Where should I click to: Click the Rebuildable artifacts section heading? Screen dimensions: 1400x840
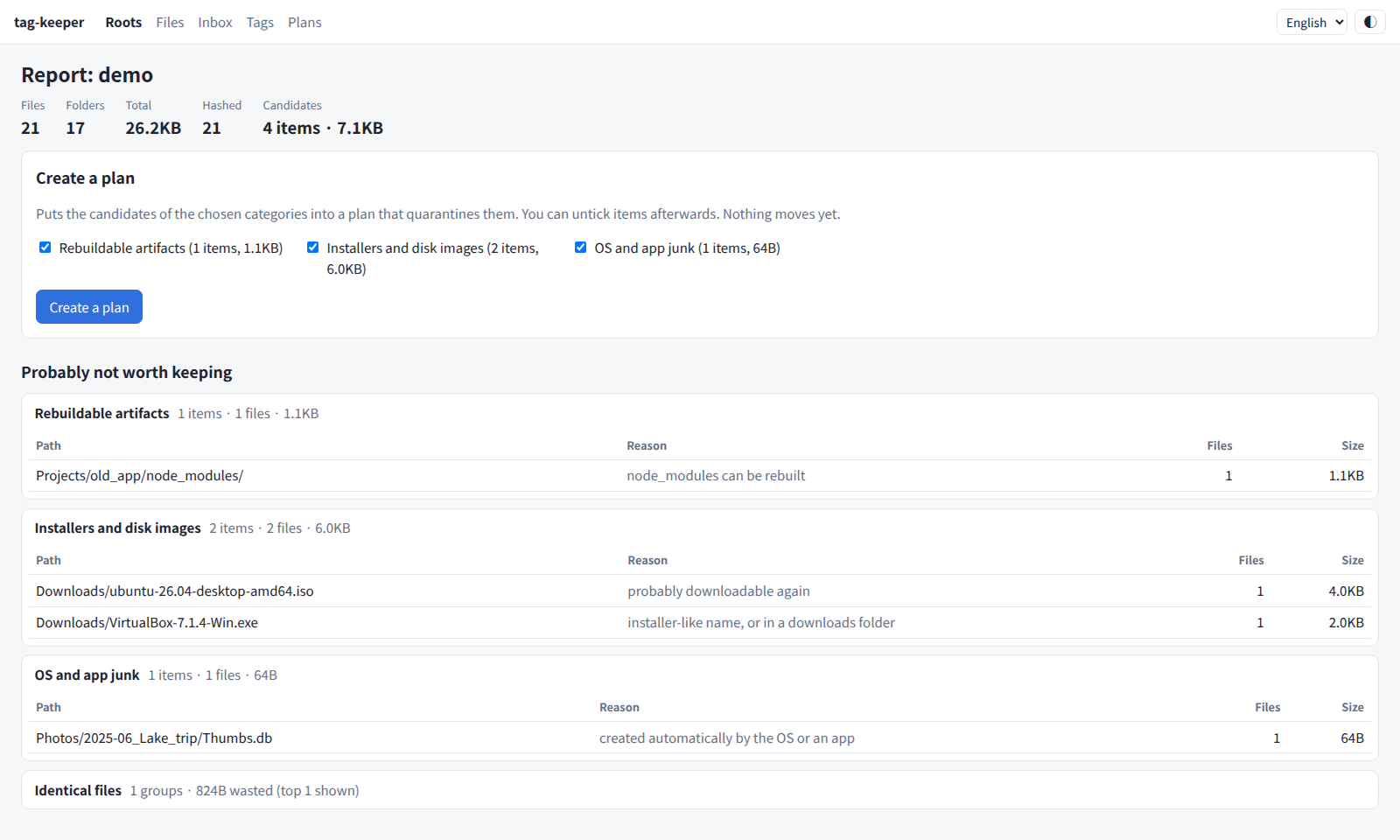pyautogui.click(x=102, y=413)
